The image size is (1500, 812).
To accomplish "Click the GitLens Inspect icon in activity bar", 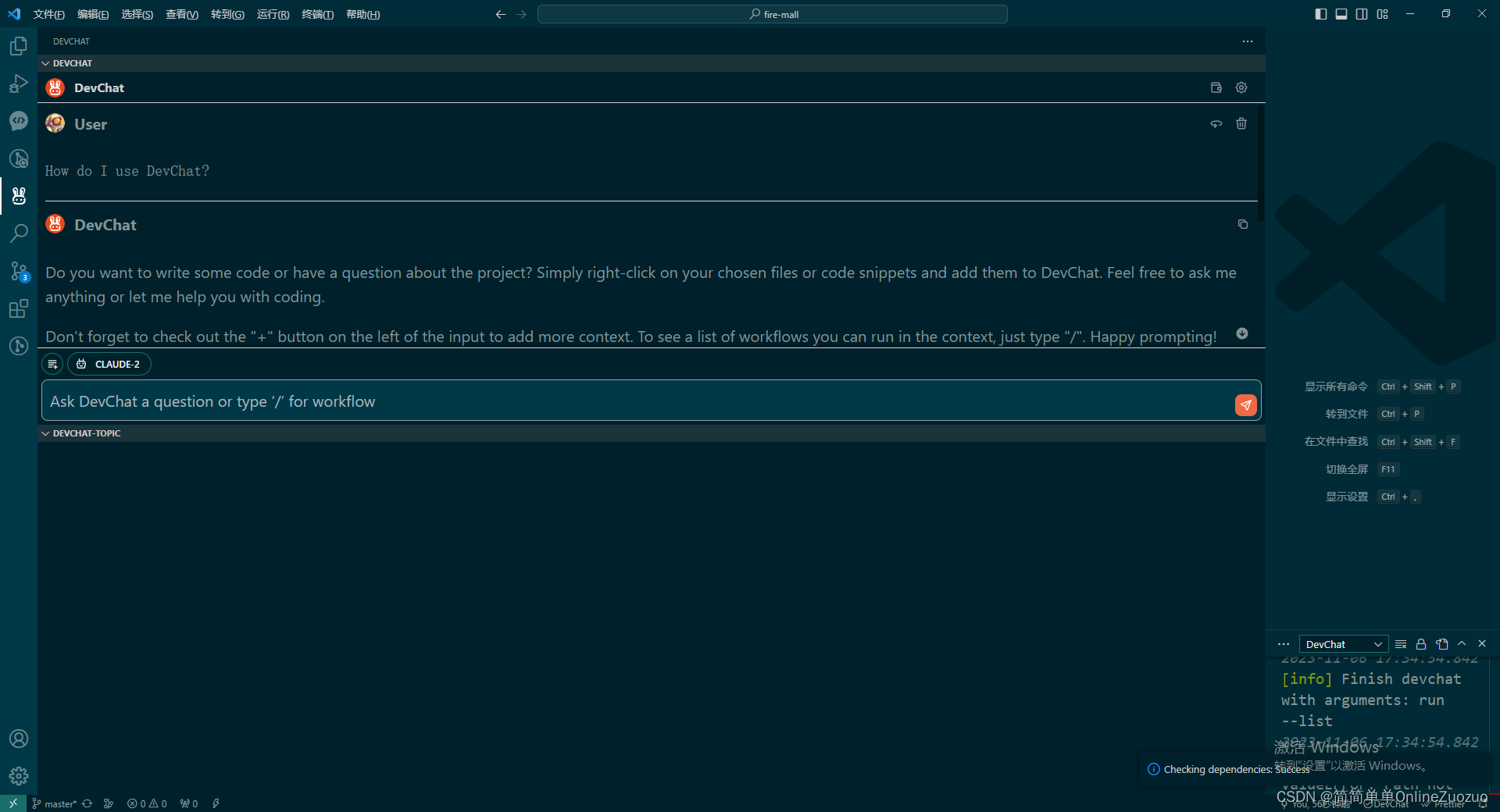I will click(x=19, y=158).
